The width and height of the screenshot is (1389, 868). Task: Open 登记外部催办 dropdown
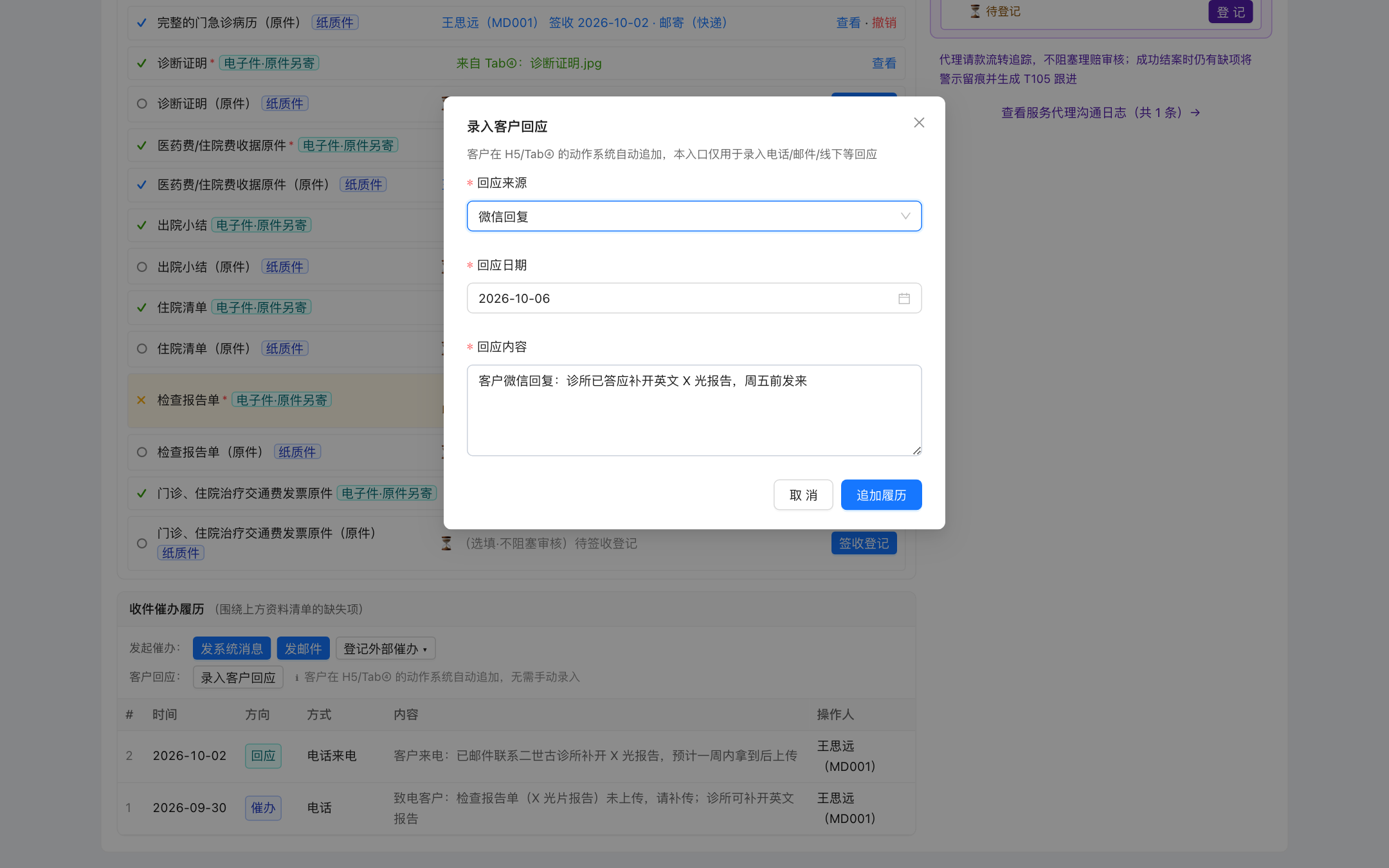(385, 648)
